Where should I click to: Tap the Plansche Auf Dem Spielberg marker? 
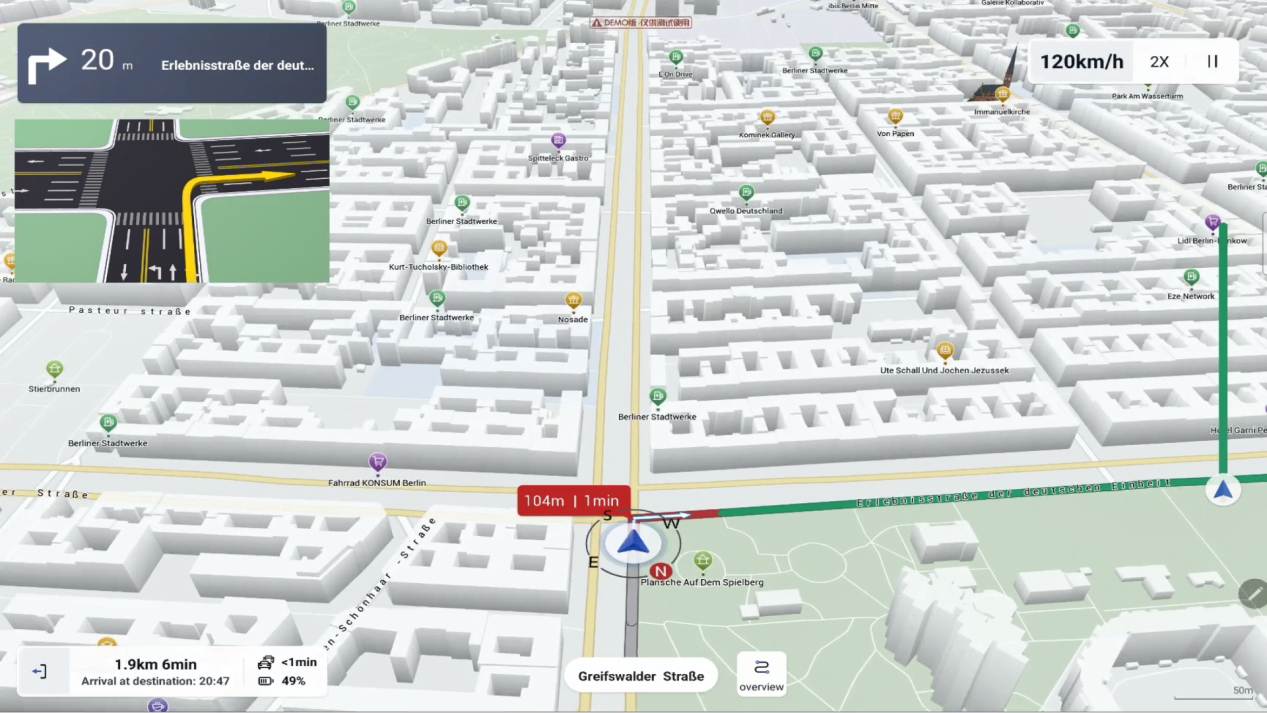(703, 560)
